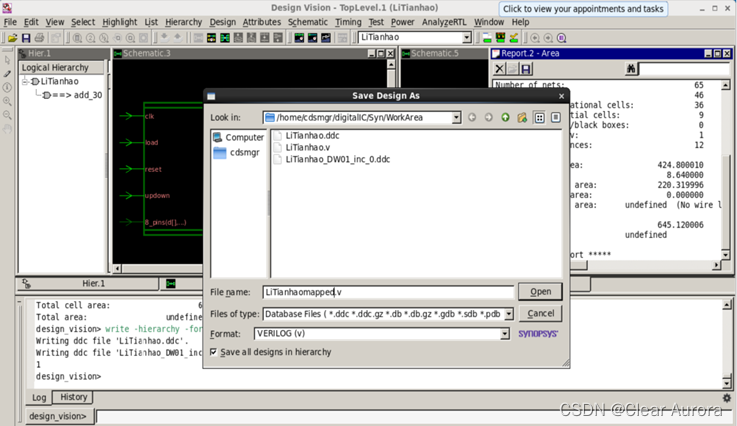737x426 pixels.
Task: Click the schematic tab icon beside Hier.1 tab
Action: pos(171,284)
